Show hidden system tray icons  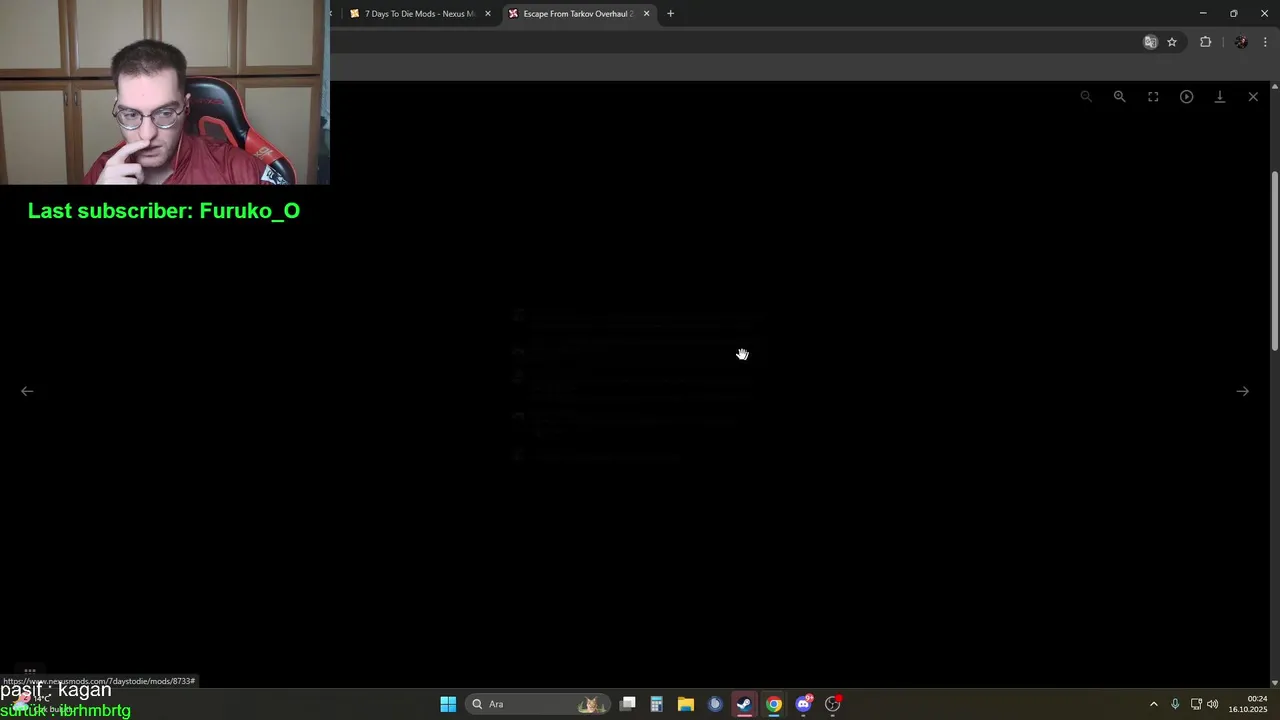tap(1153, 704)
